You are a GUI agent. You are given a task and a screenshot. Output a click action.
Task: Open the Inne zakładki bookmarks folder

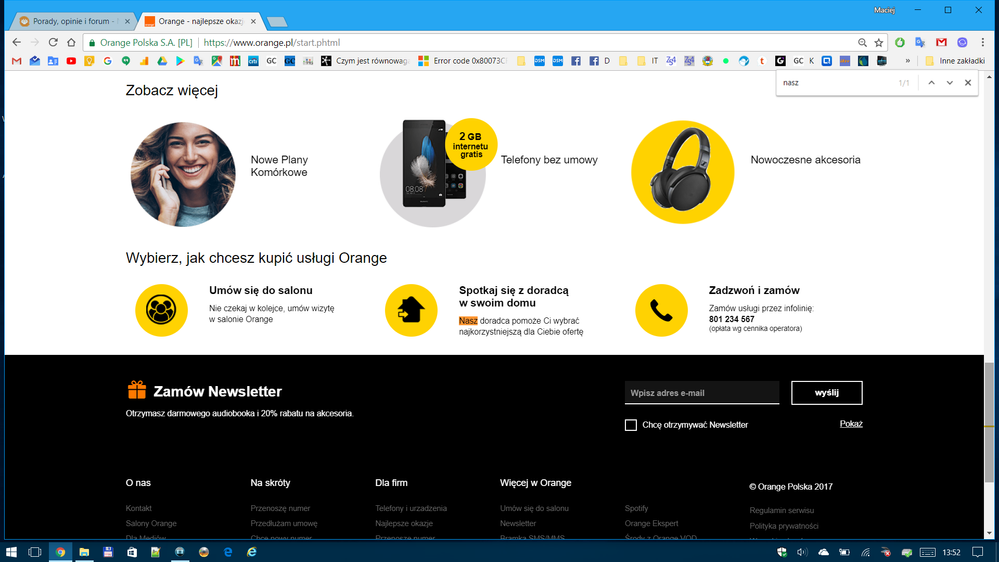tap(954, 61)
